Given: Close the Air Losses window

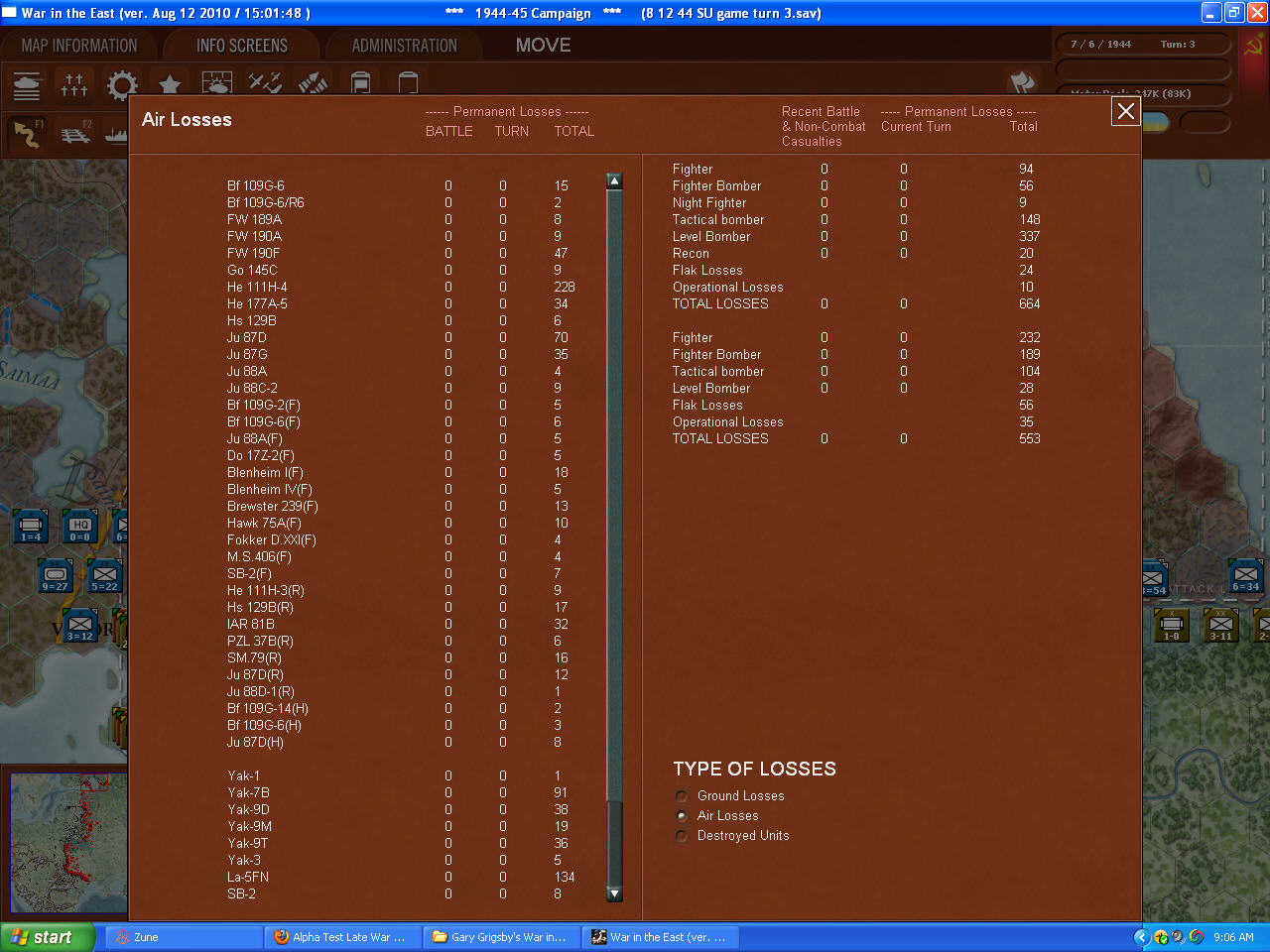Looking at the screenshot, I should pyautogui.click(x=1126, y=112).
